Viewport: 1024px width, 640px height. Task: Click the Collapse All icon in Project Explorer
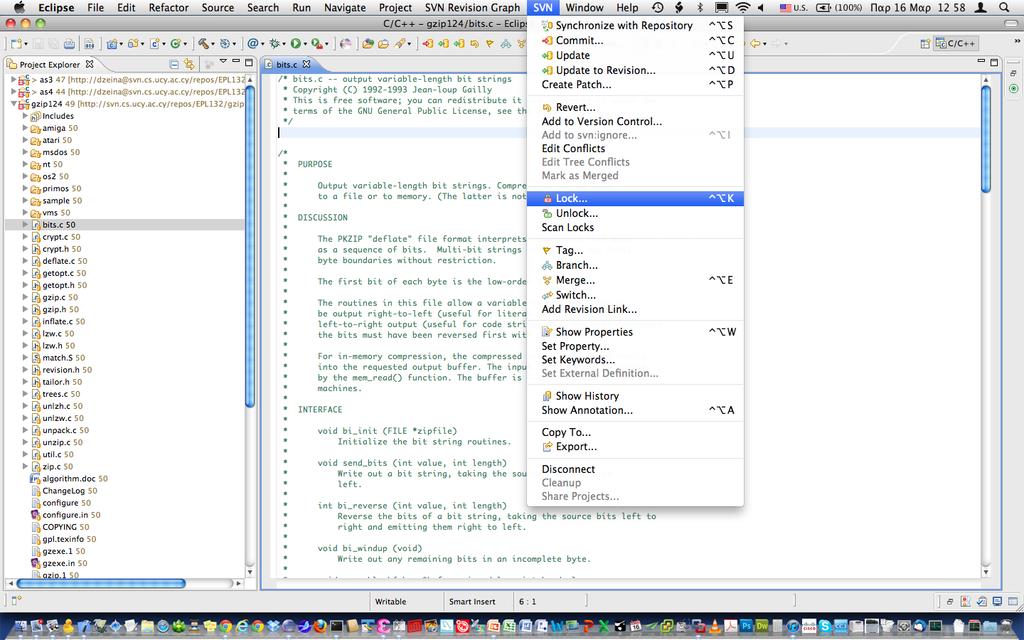click(174, 64)
